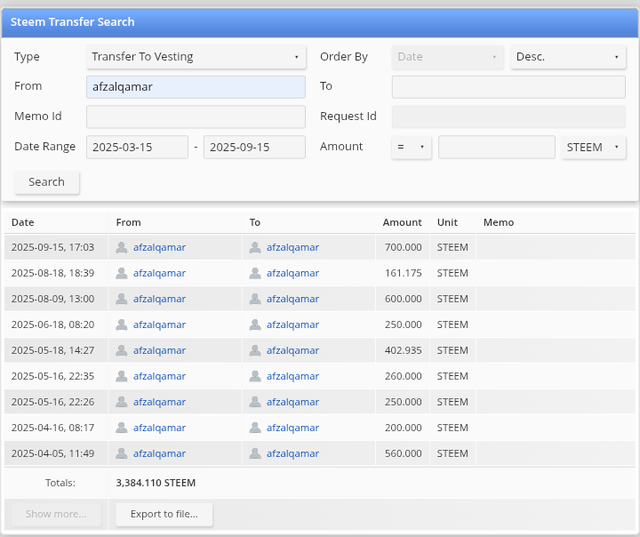Click the Export to file... button
Image resolution: width=640 pixels, height=537 pixels.
click(x=164, y=514)
